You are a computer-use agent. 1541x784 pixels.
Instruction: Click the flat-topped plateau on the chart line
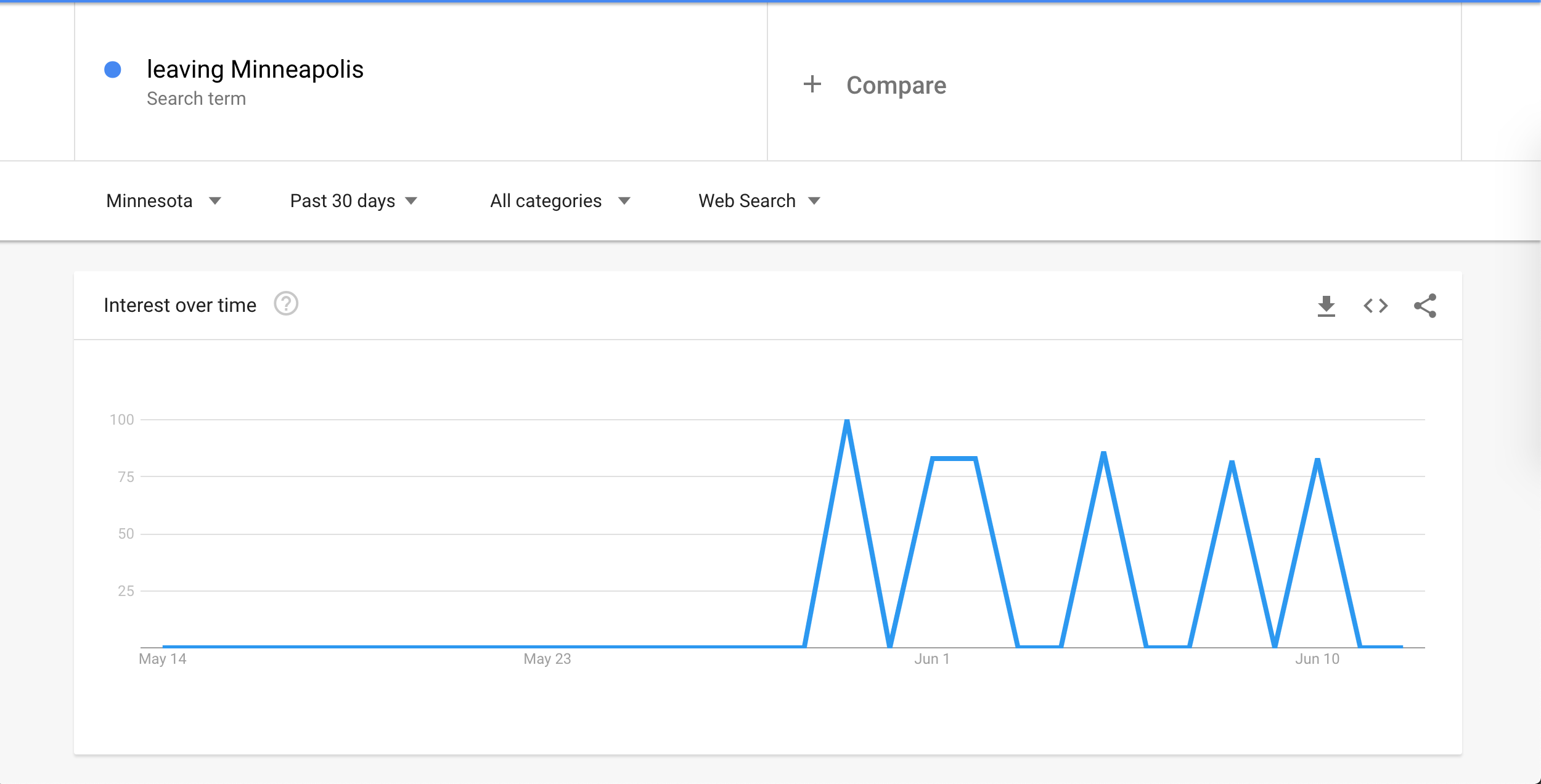[x=954, y=459]
